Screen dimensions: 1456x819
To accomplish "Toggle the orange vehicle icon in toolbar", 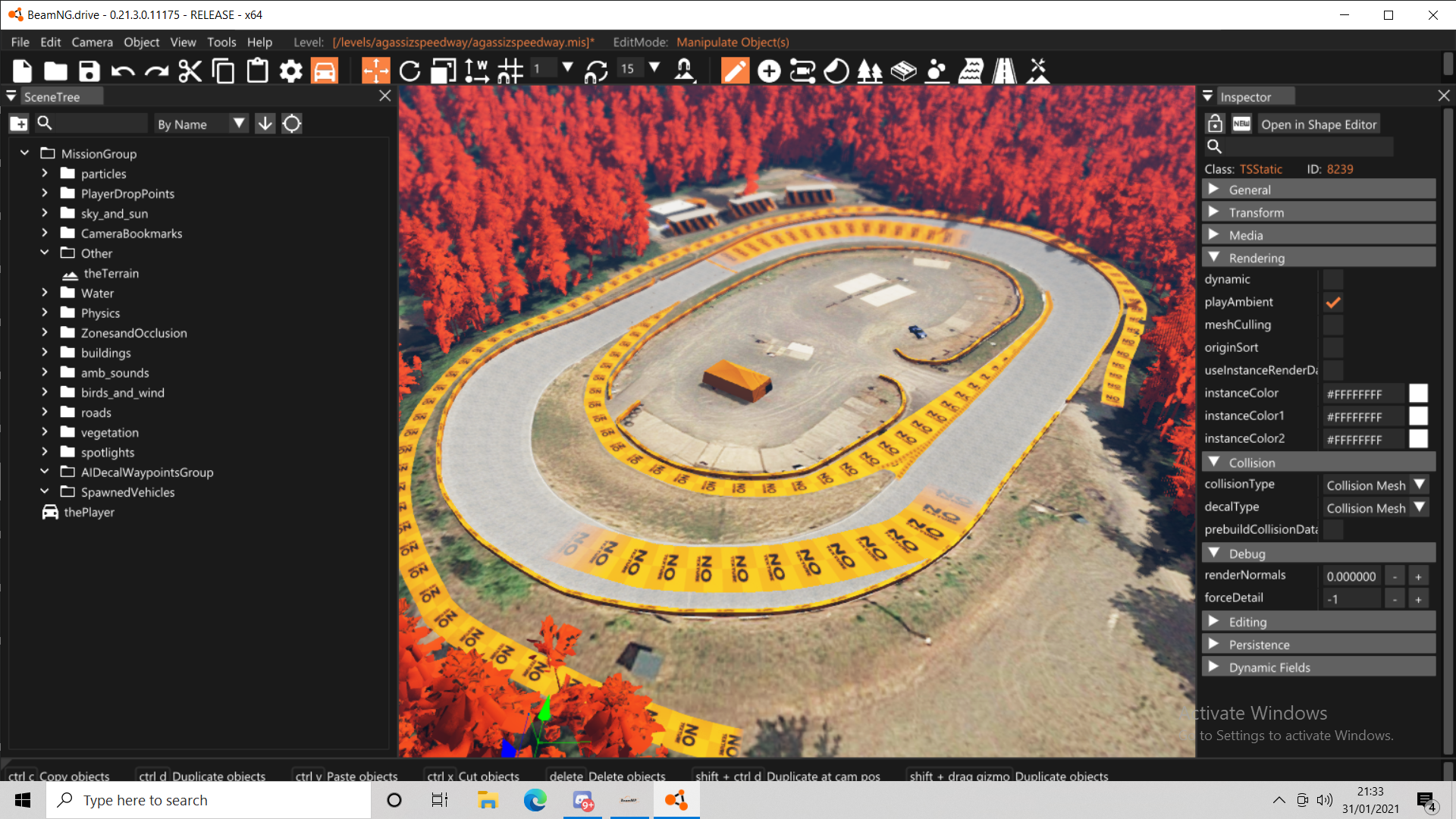I will (325, 71).
